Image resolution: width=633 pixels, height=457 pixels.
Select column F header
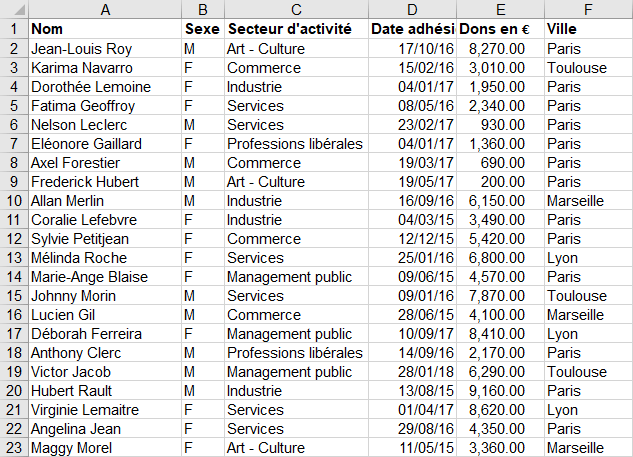(588, 9)
